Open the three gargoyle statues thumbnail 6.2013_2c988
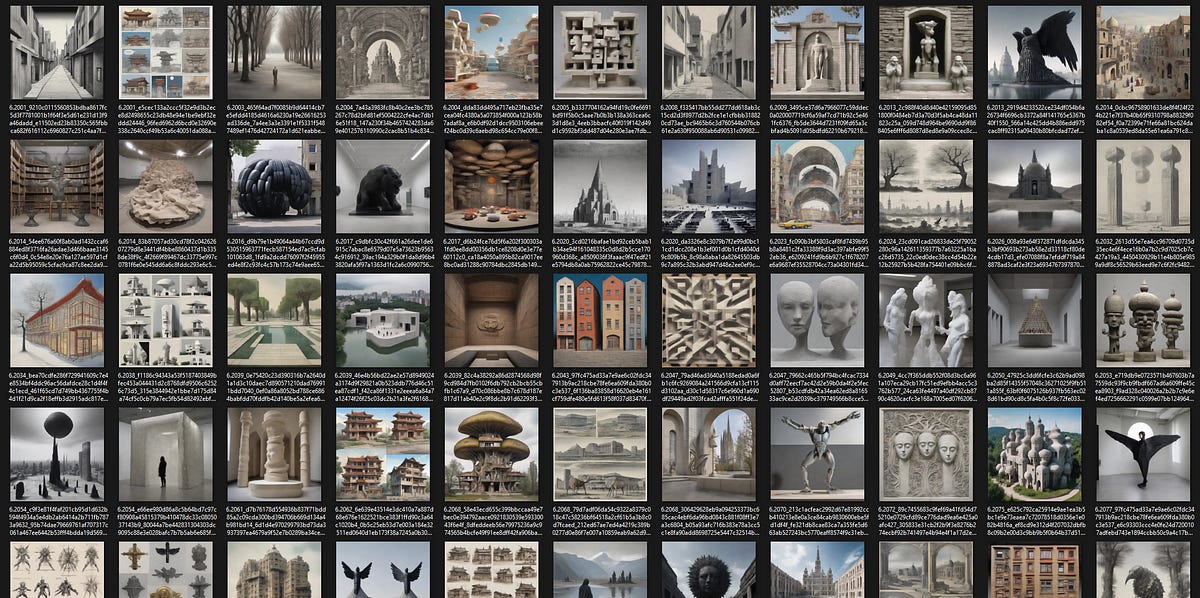1200x598 pixels. click(x=926, y=52)
